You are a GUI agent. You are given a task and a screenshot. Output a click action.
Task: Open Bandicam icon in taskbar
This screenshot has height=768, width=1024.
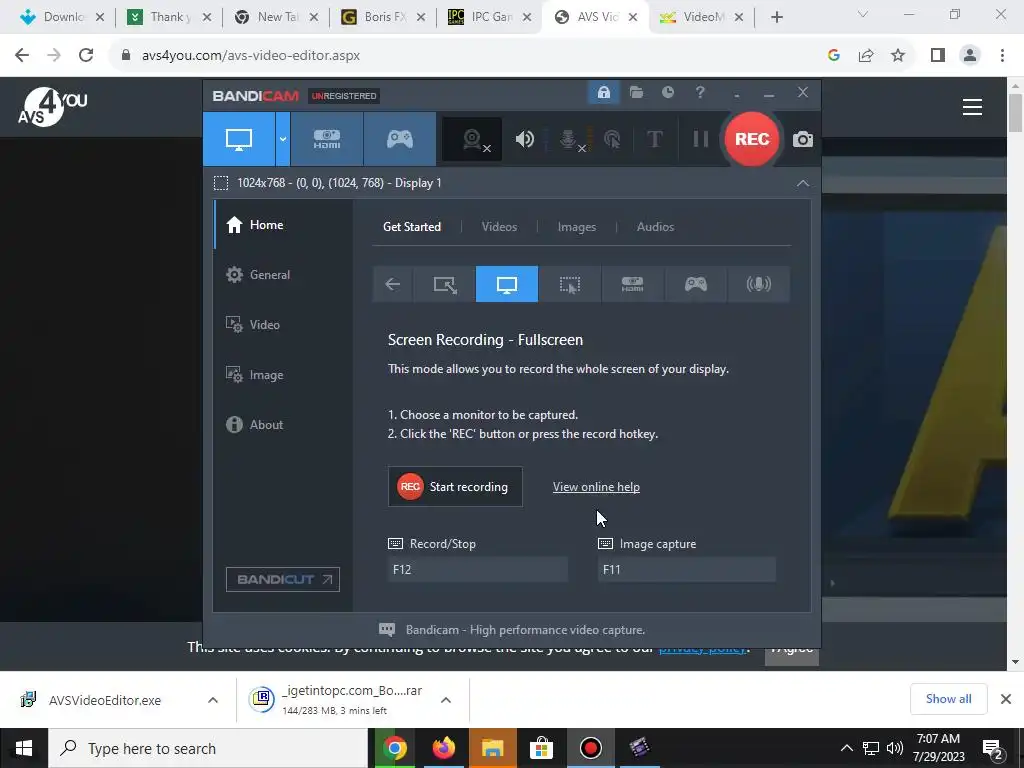(590, 748)
